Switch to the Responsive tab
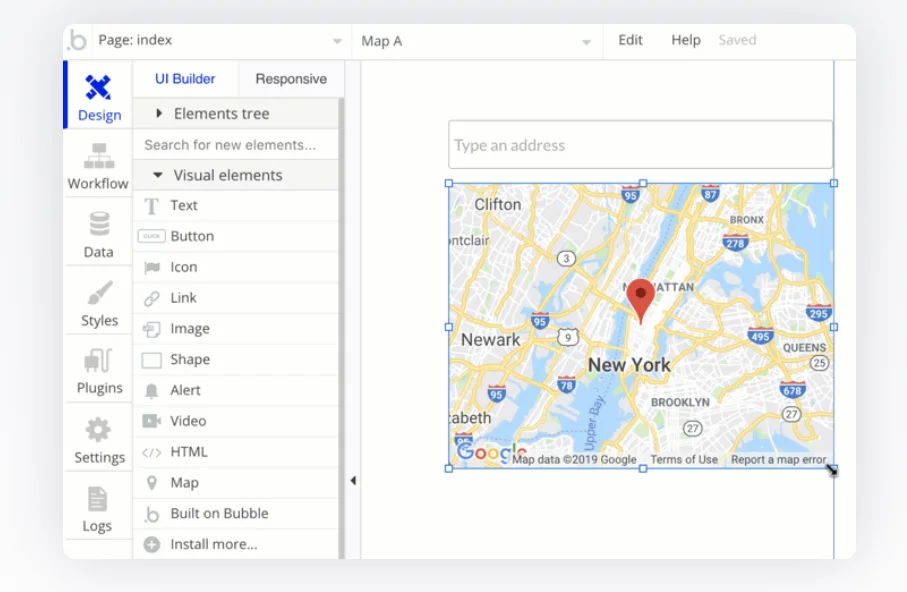Screen dimensions: 907x592 point(291,79)
